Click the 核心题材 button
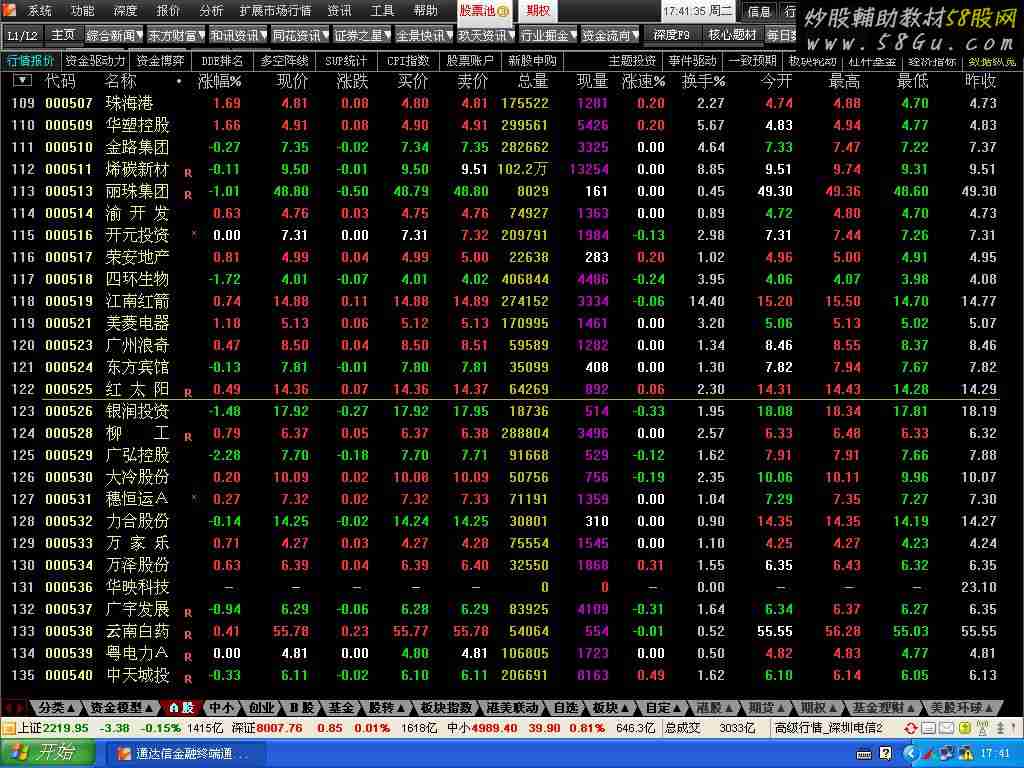 coord(731,35)
